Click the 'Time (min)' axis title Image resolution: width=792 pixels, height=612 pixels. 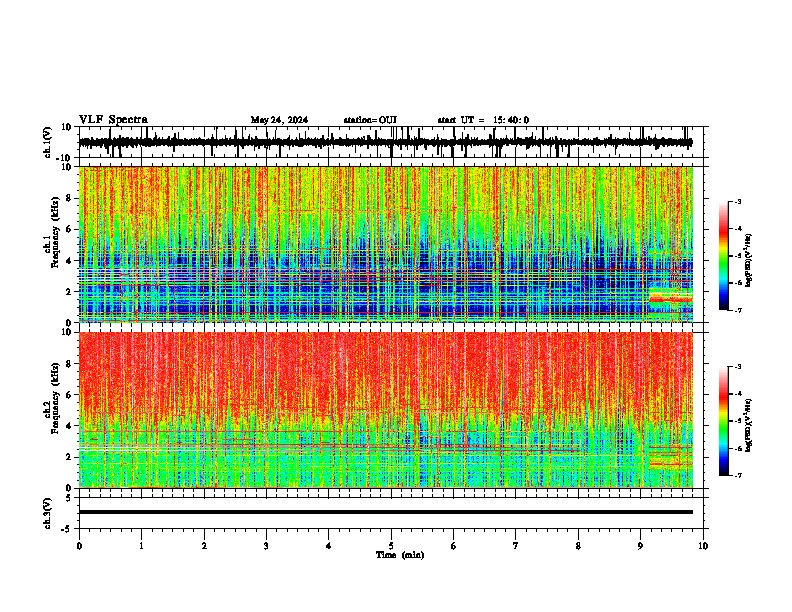click(x=400, y=555)
